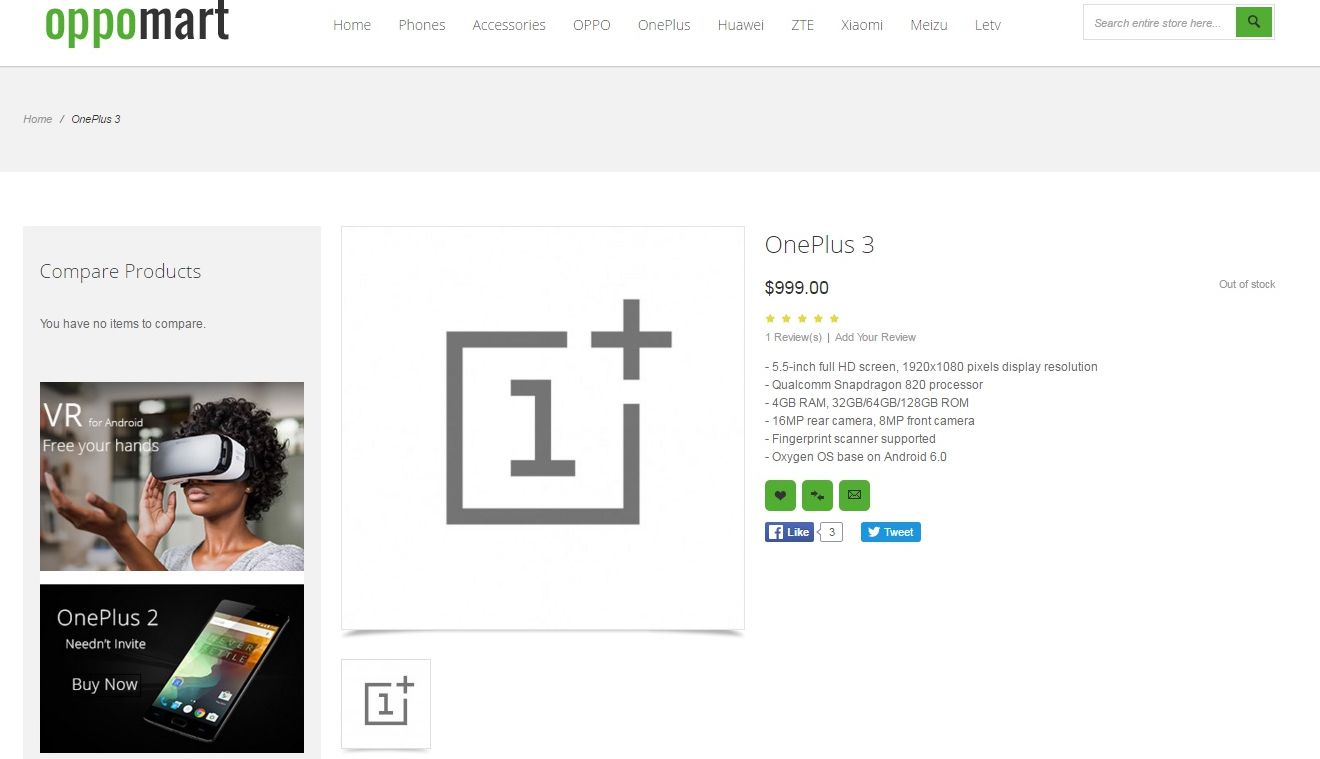The height and width of the screenshot is (759, 1320).
Task: Open the VR for Android banner
Action: click(172, 476)
